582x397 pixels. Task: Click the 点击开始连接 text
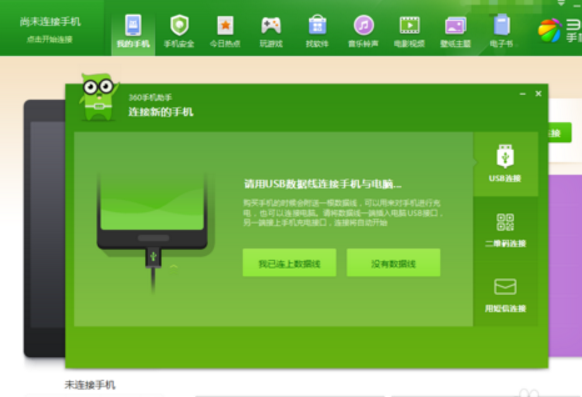50,39
